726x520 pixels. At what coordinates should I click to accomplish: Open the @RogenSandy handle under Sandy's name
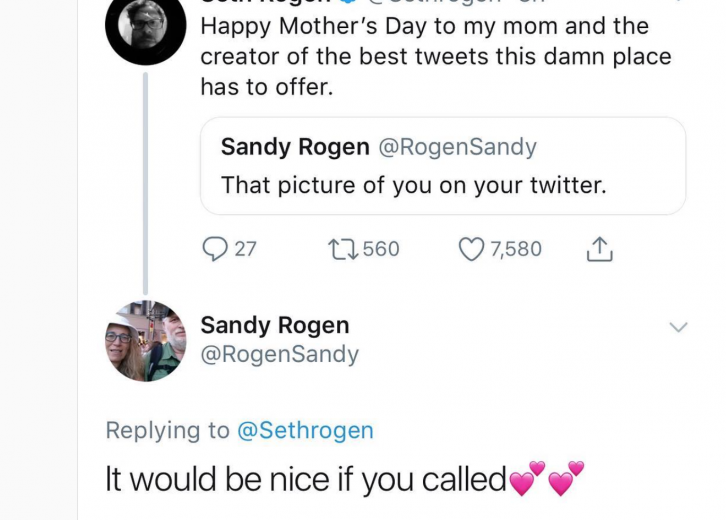tap(280, 354)
